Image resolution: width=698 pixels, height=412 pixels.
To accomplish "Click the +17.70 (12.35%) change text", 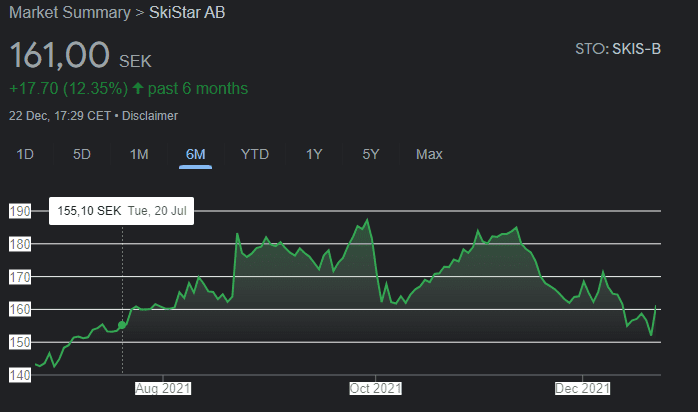I will click(69, 89).
